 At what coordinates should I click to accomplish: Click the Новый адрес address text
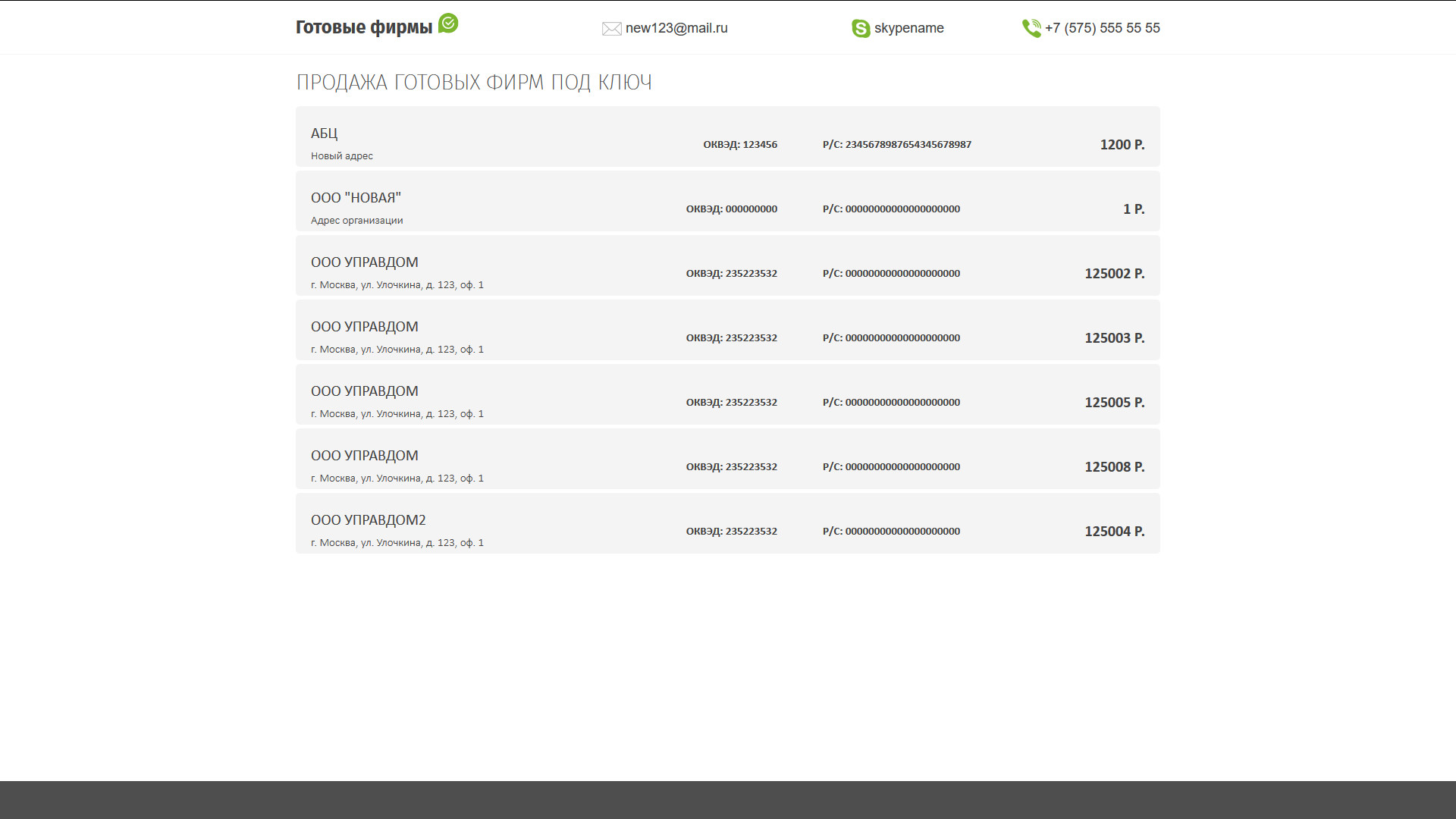coord(341,156)
